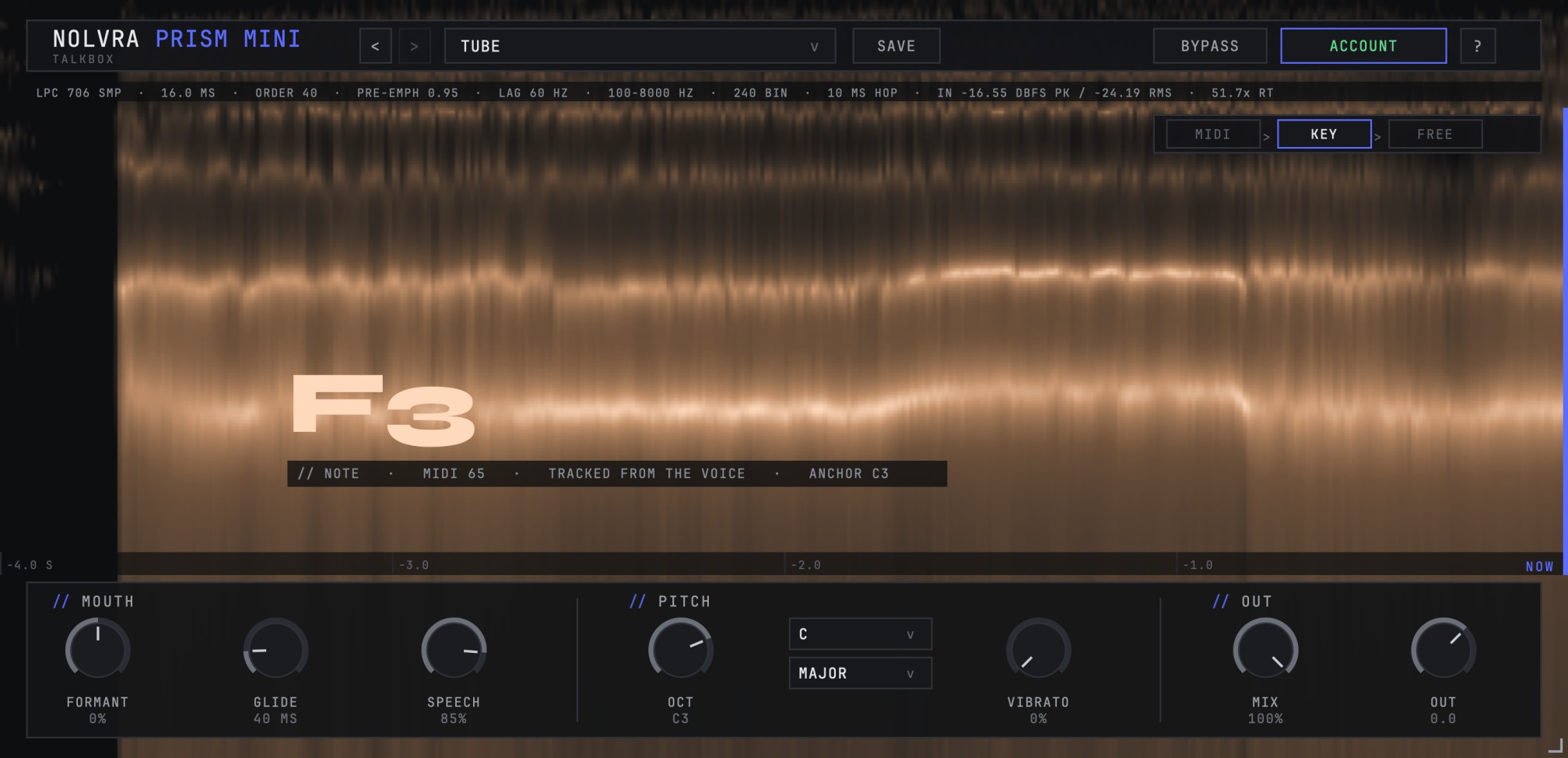Click the SPEECH knob
Image resolution: width=1568 pixels, height=758 pixels.
[x=454, y=649]
